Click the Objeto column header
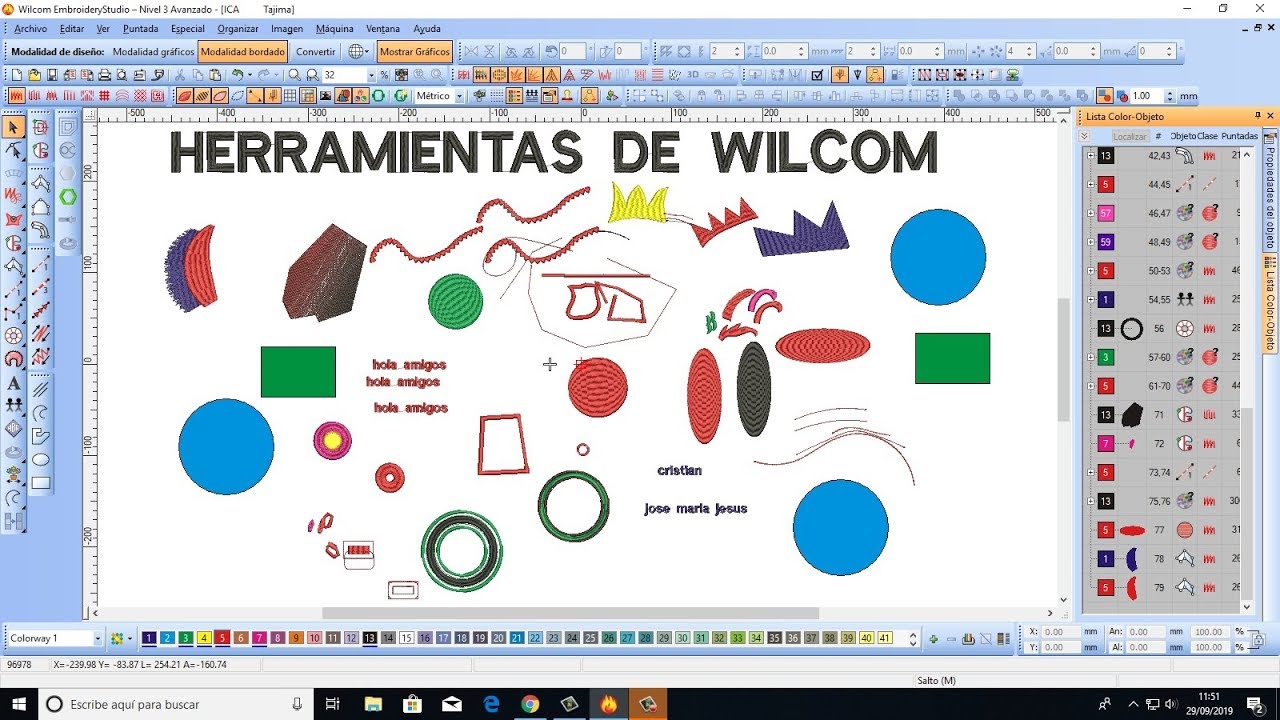The image size is (1280, 720). point(1183,136)
